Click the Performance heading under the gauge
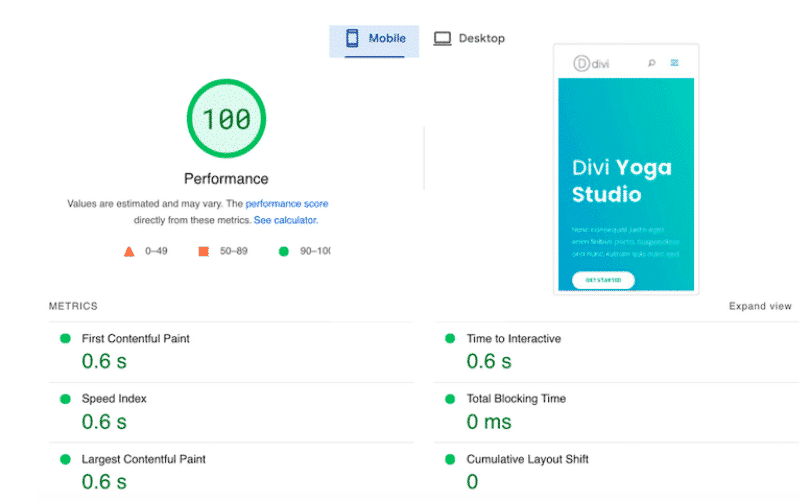 [x=226, y=179]
